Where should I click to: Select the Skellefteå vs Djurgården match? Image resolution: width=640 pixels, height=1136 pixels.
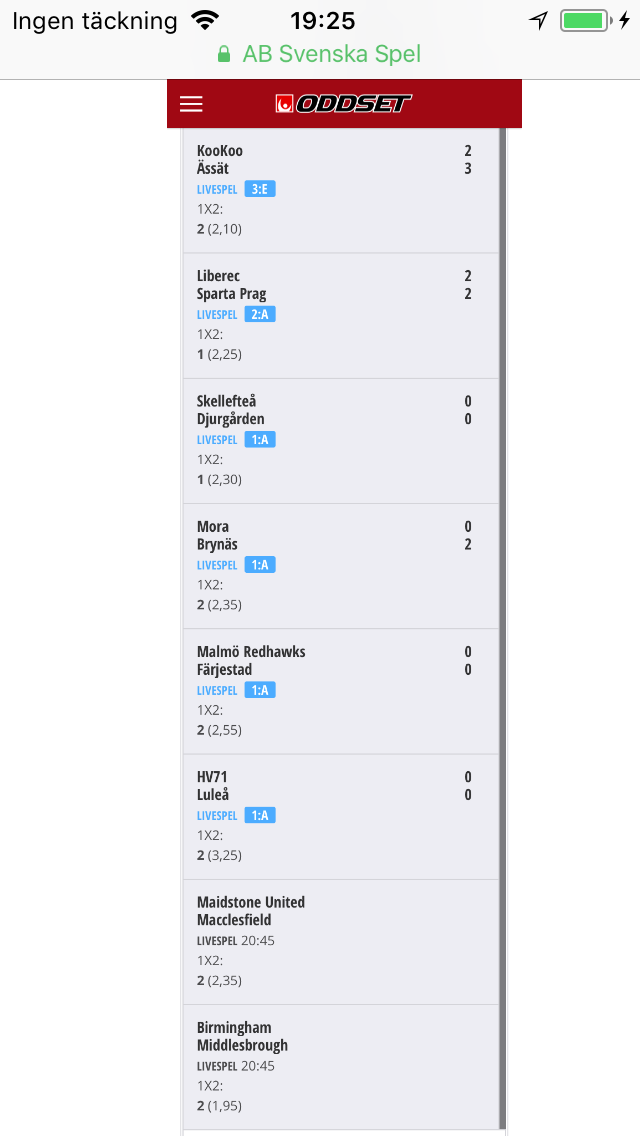[x=341, y=441]
